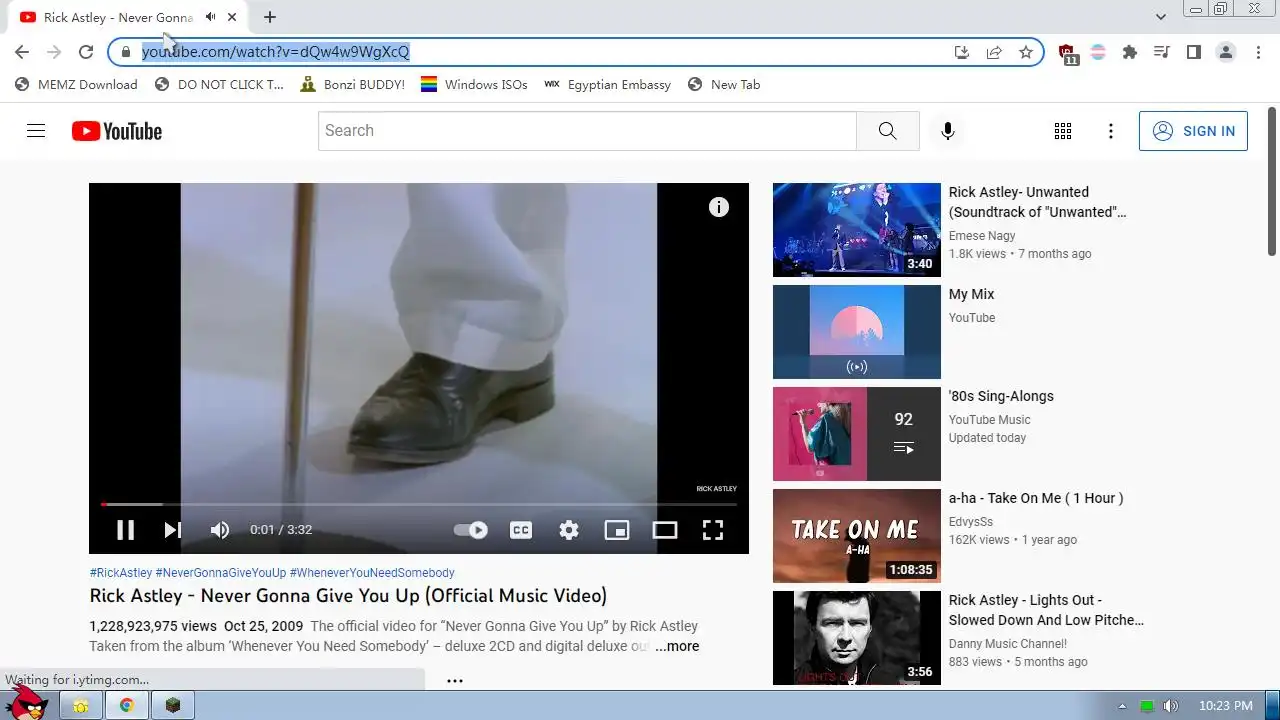Activate the miniplayer icon
The width and height of the screenshot is (1280, 720).
(x=617, y=530)
